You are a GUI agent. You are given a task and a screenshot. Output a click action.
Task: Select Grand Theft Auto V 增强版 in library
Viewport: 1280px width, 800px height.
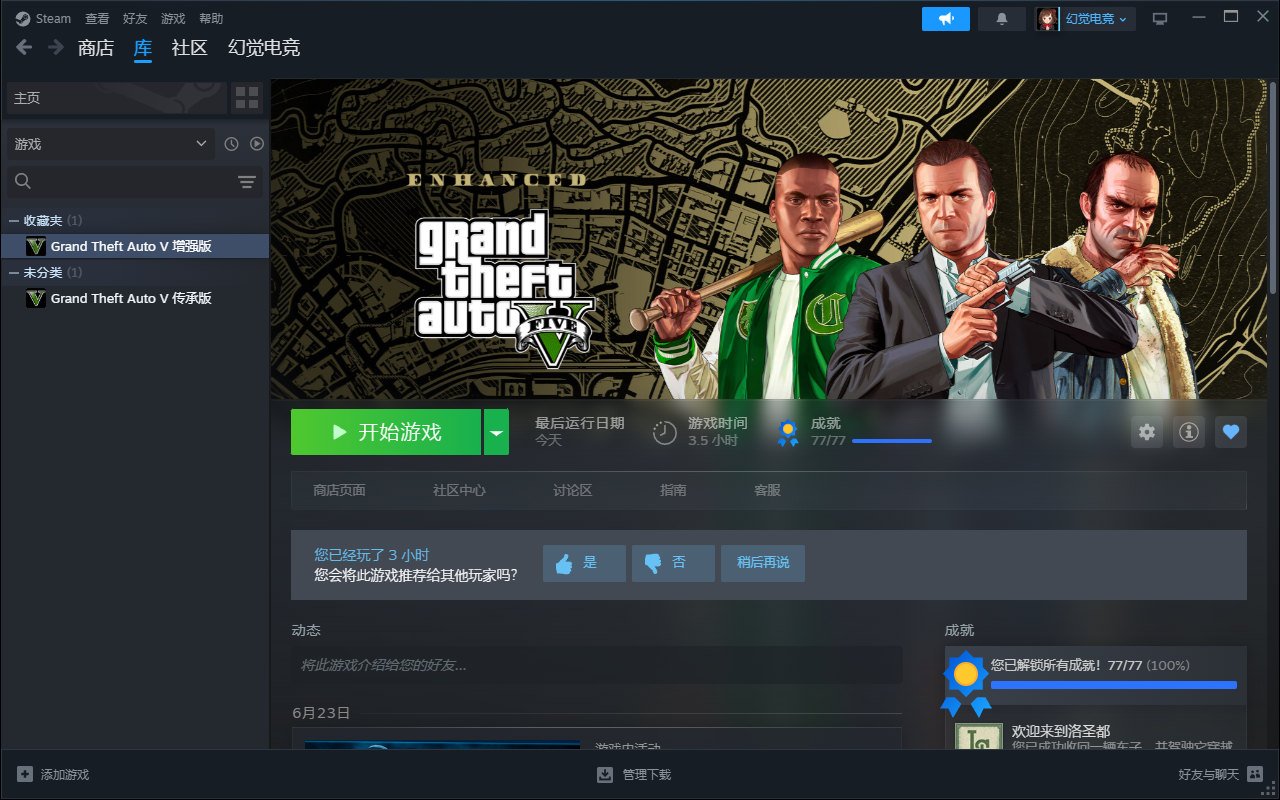(135, 246)
